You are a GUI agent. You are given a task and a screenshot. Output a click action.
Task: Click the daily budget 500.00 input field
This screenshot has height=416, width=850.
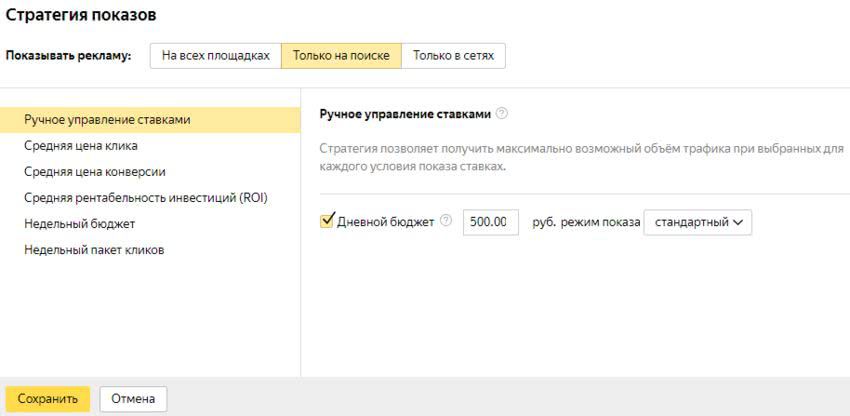(x=490, y=222)
